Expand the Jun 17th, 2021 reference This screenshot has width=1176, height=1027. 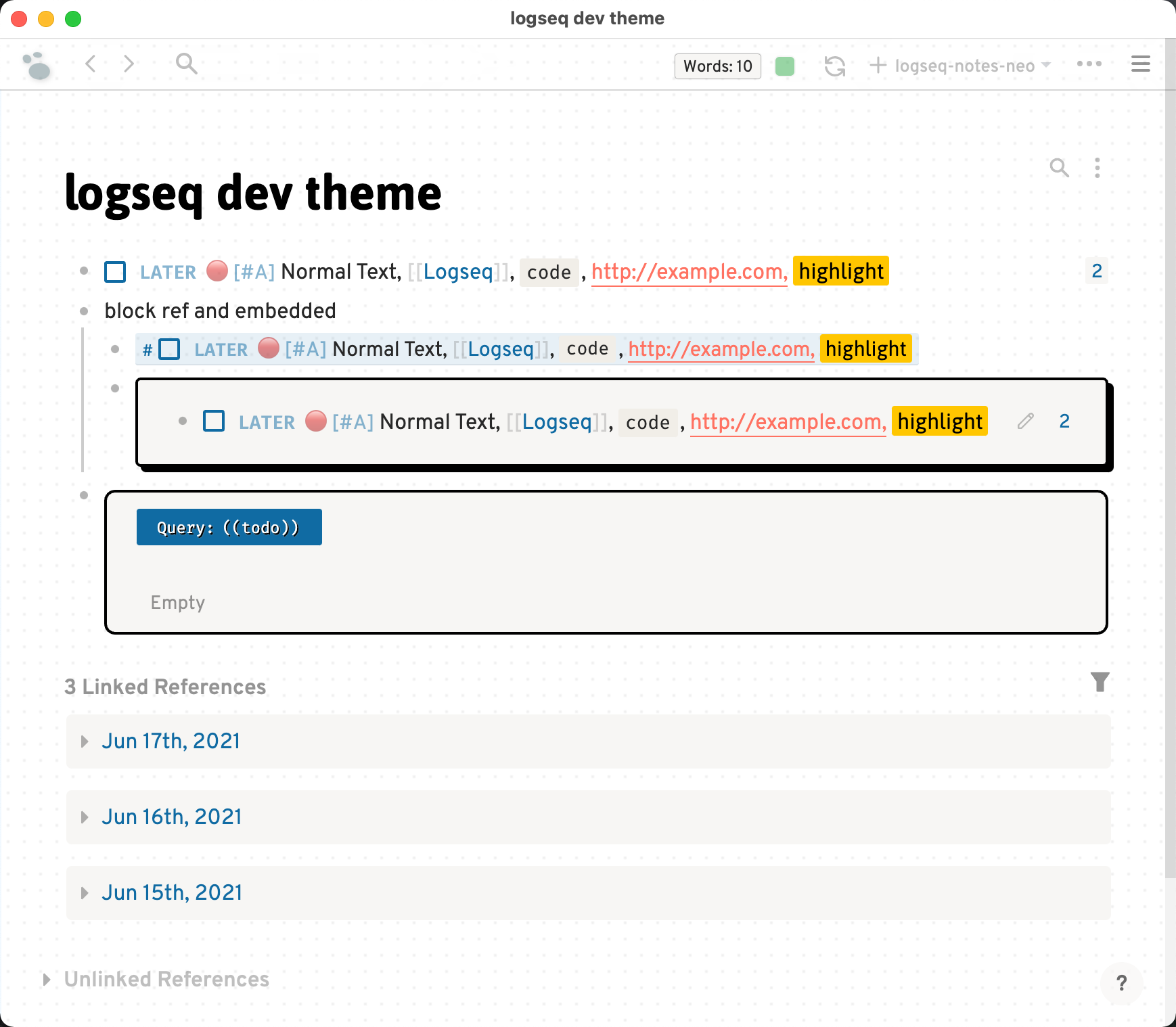85,741
